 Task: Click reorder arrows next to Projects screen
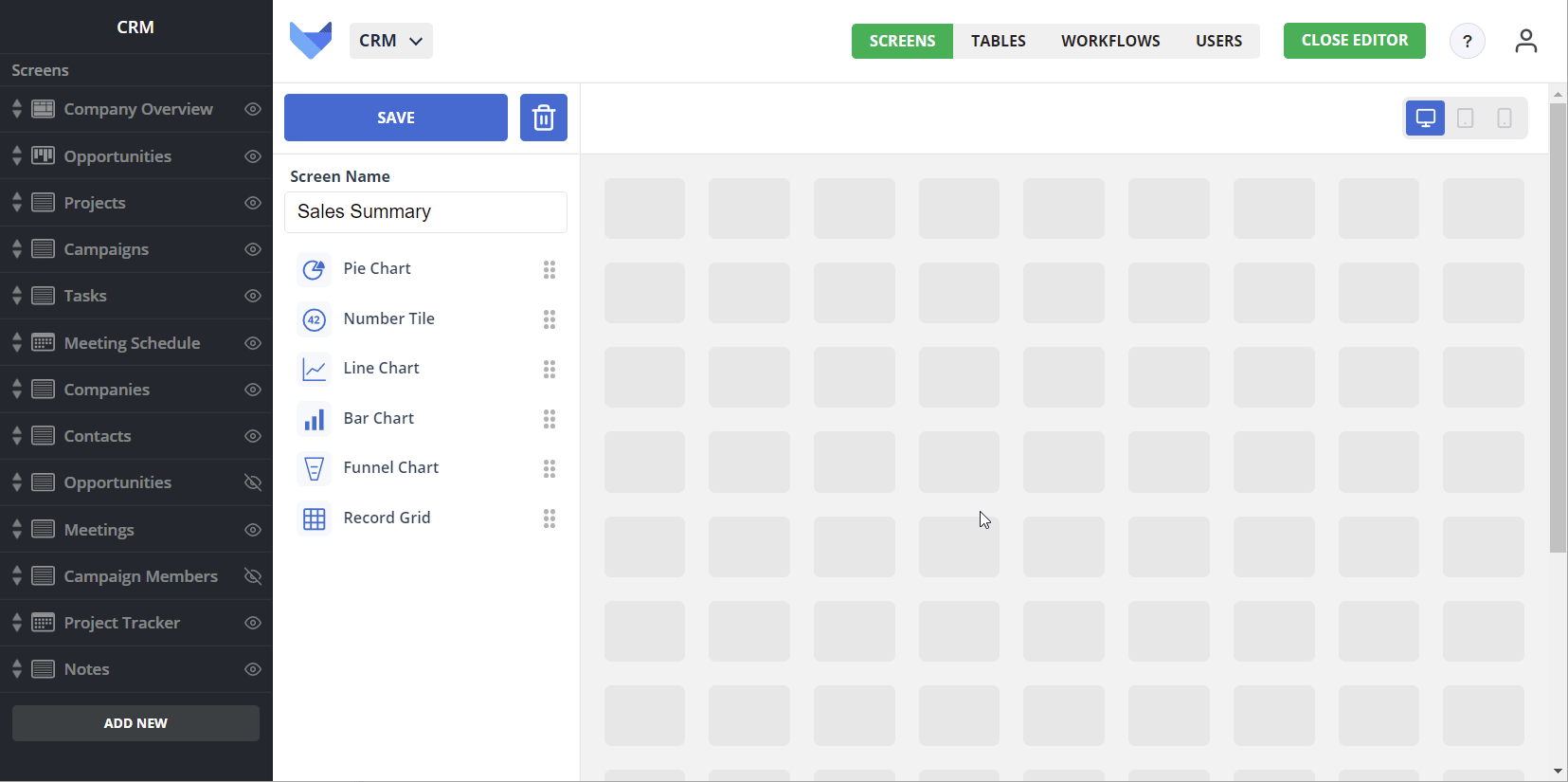pos(17,203)
